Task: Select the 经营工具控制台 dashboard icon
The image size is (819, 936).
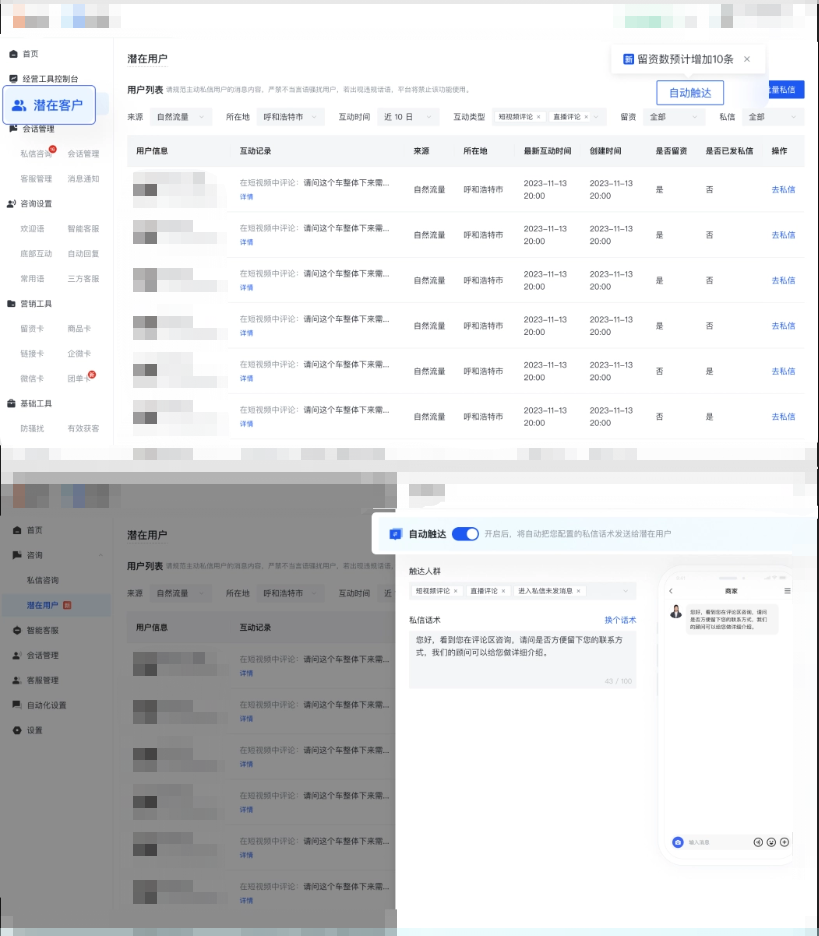Action: [12, 79]
